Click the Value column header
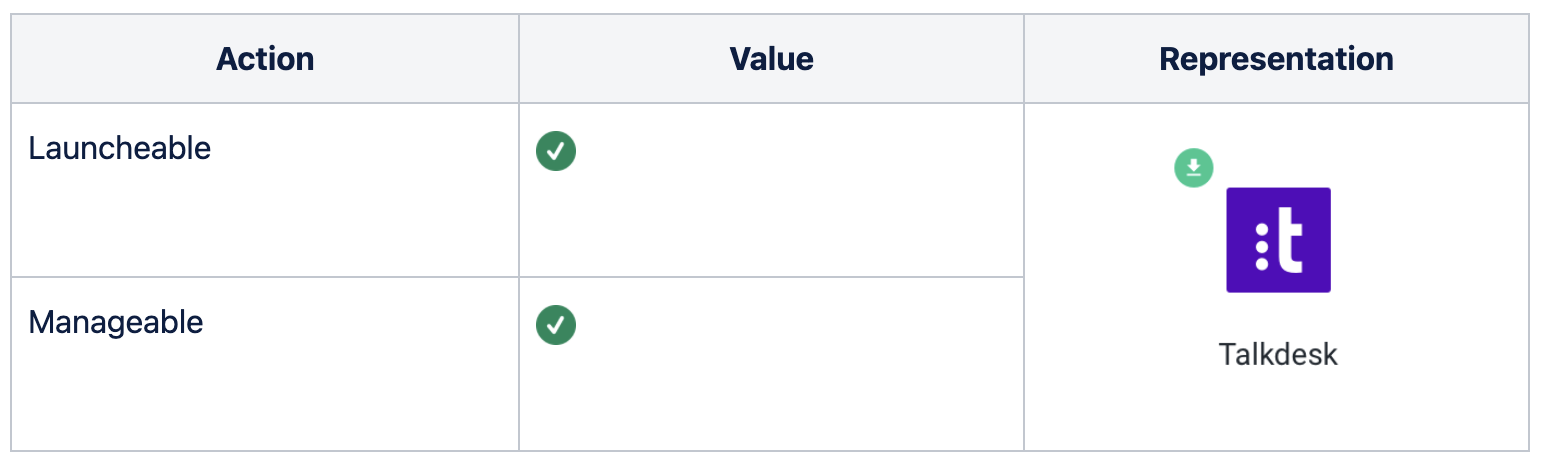This screenshot has height=462, width=1546. 771,59
